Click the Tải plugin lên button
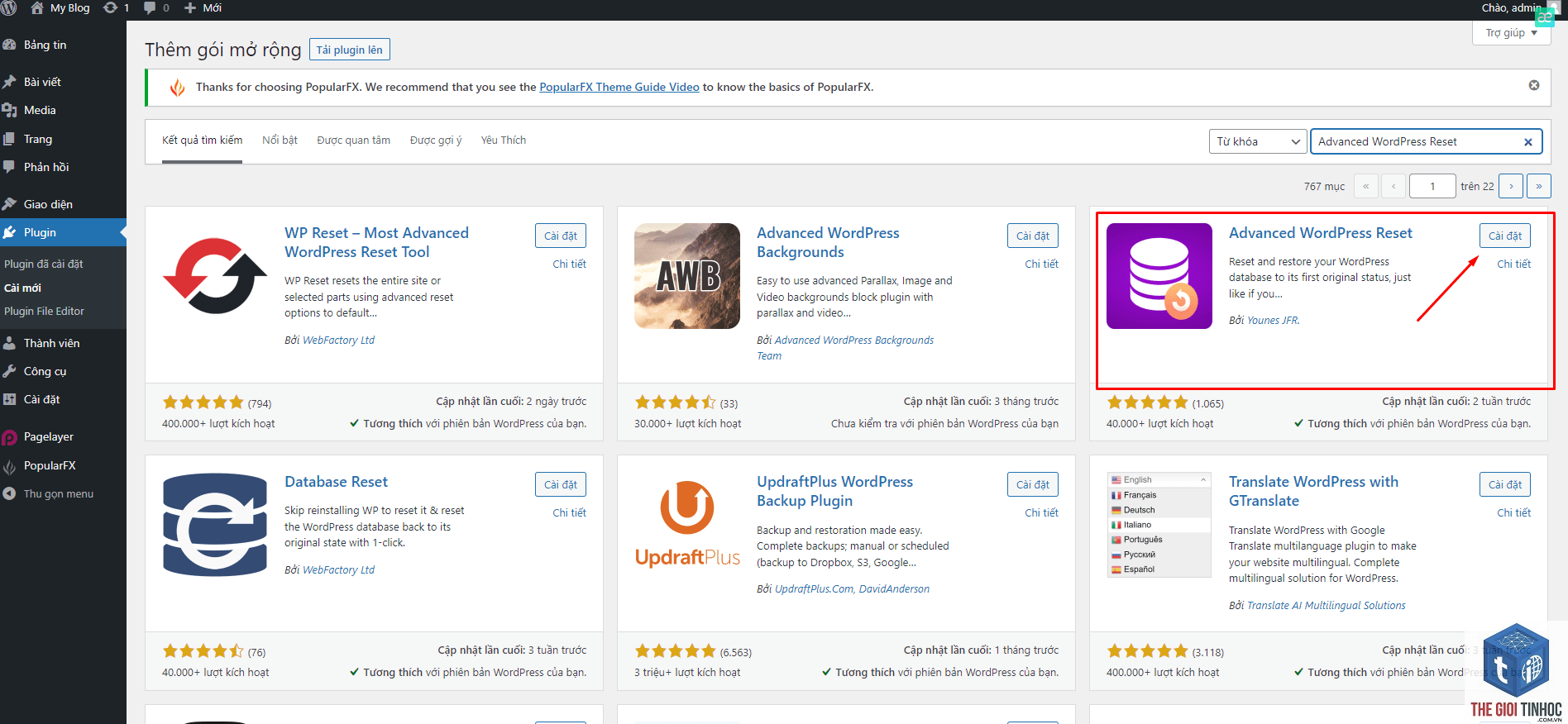Screen dimensions: 1568x724 tap(350, 50)
